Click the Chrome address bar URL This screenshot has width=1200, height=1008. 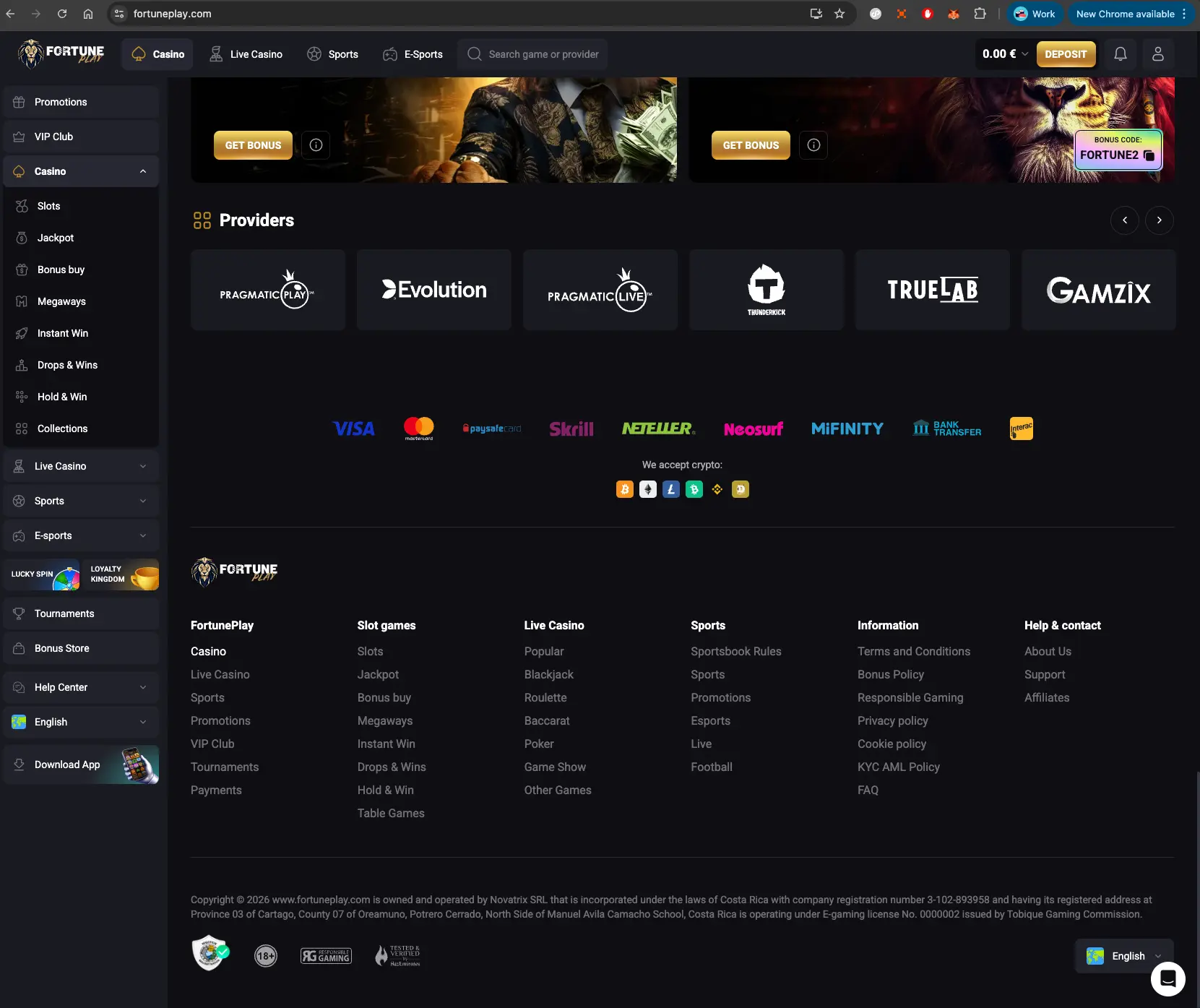click(x=172, y=14)
